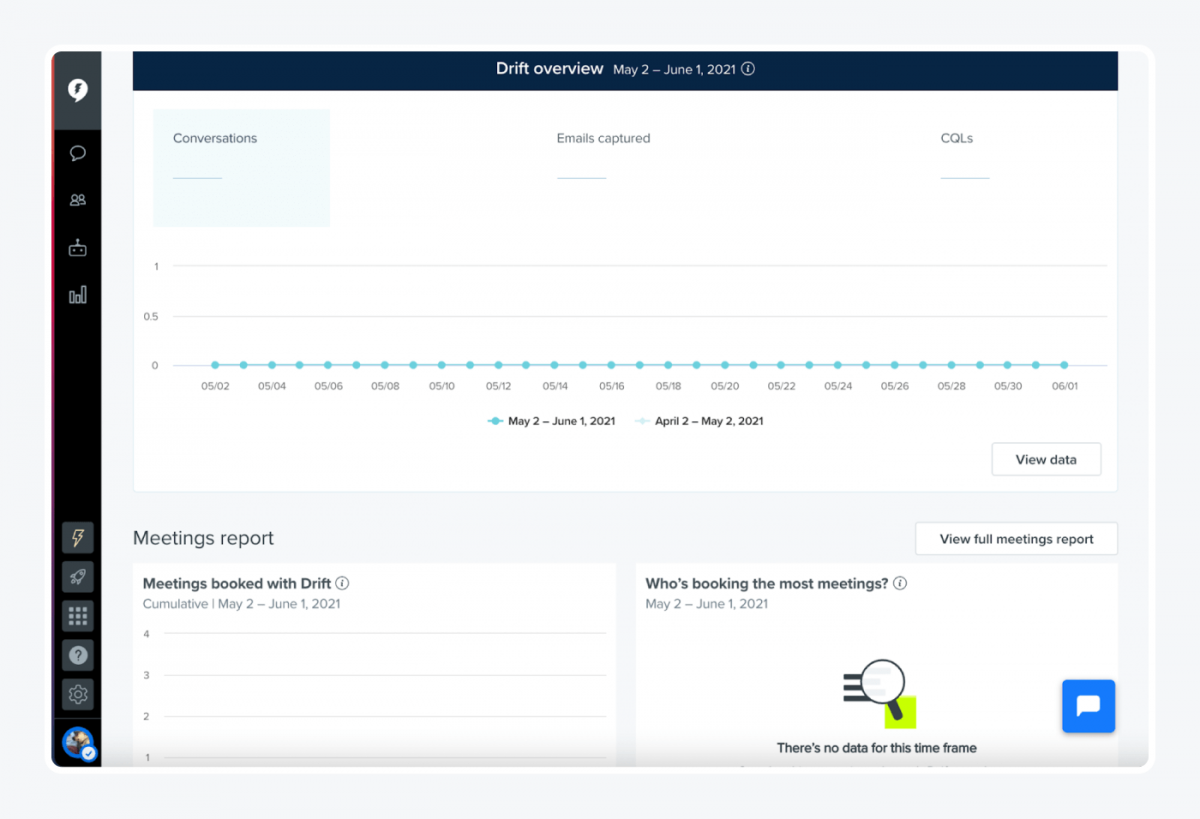Click the 06/01 data point on chart
Viewport: 1200px width, 819px height.
pyautogui.click(x=1064, y=365)
